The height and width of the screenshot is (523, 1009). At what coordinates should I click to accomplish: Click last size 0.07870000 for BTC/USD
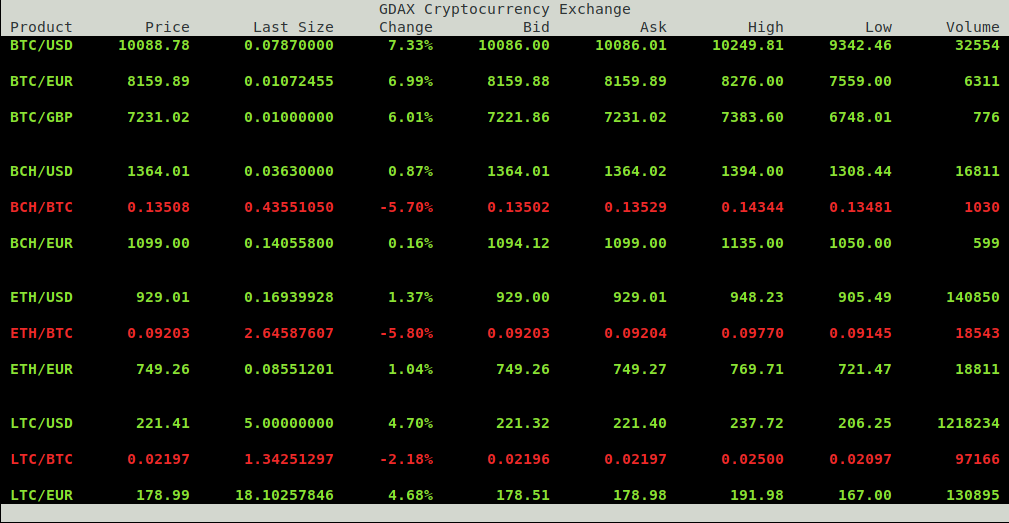point(289,45)
